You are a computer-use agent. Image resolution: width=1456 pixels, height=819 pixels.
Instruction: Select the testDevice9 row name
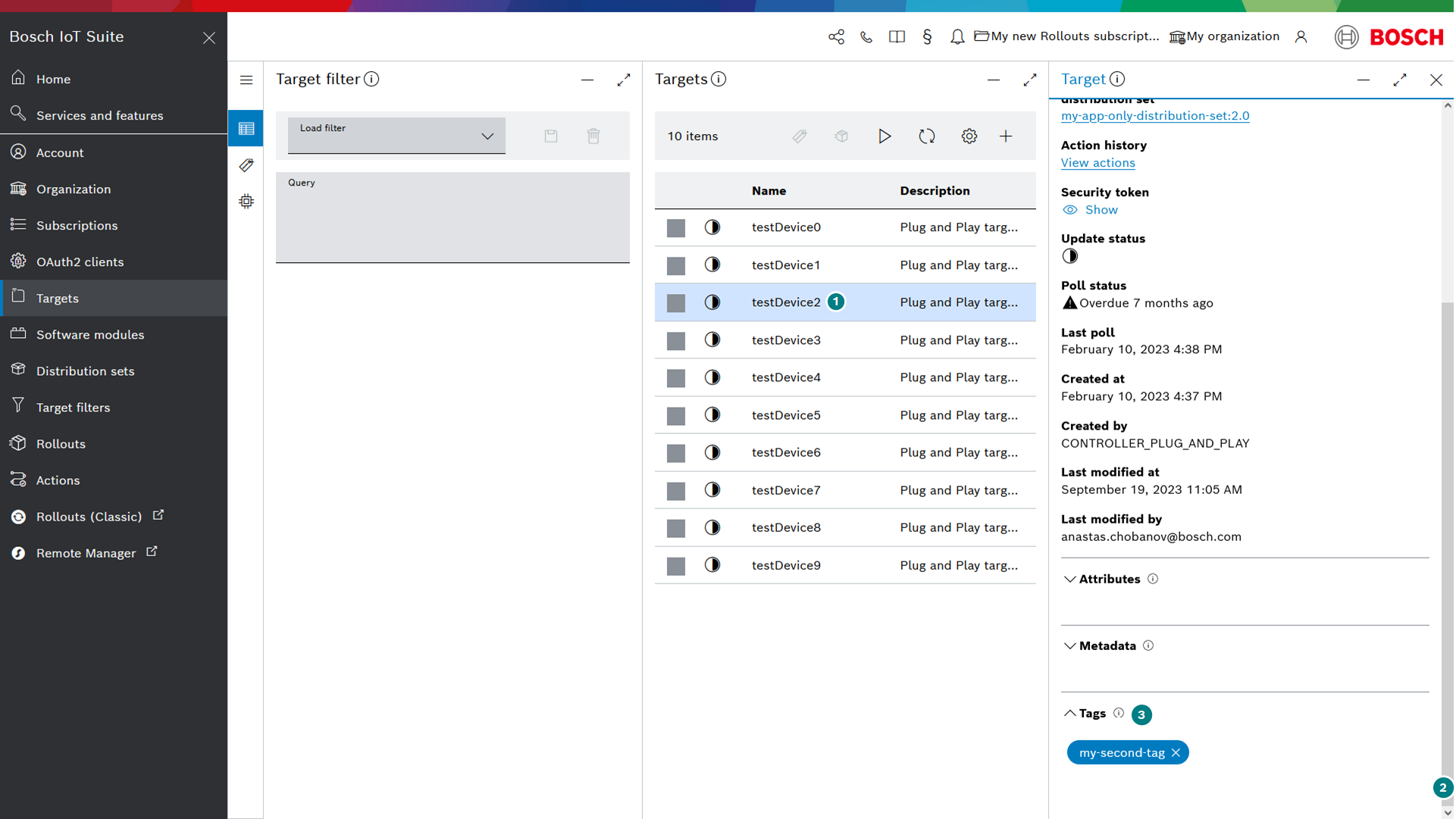pyautogui.click(x=786, y=565)
